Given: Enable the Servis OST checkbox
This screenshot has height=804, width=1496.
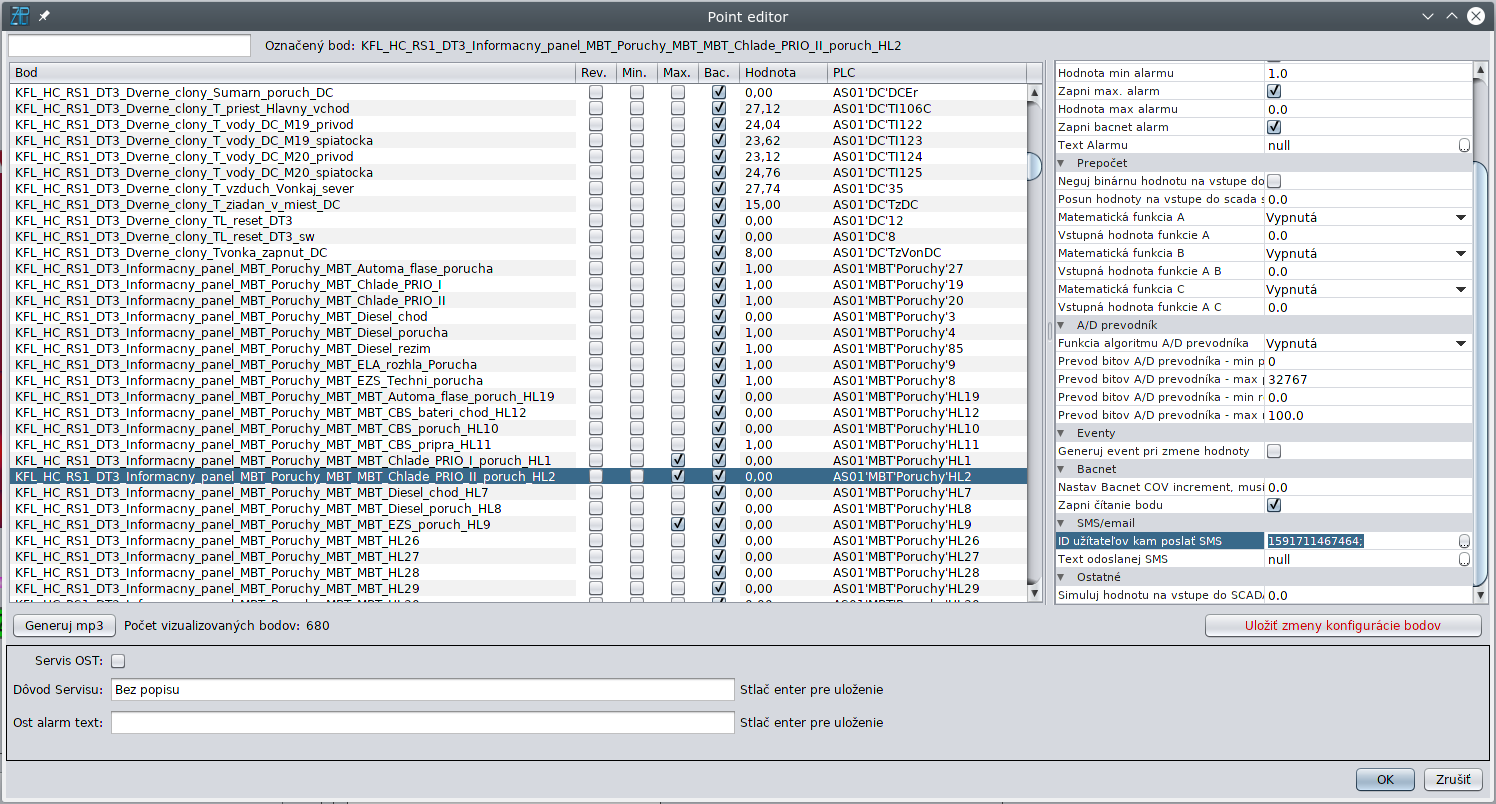Looking at the screenshot, I should pos(118,661).
